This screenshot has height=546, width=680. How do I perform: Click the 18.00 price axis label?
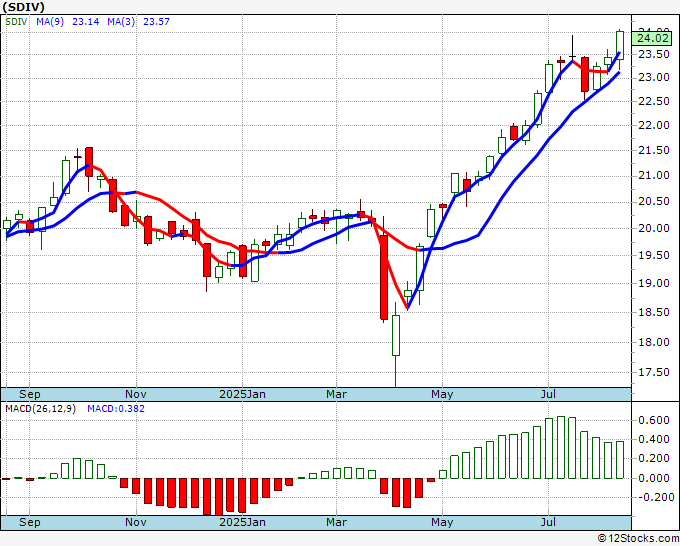[x=654, y=342]
